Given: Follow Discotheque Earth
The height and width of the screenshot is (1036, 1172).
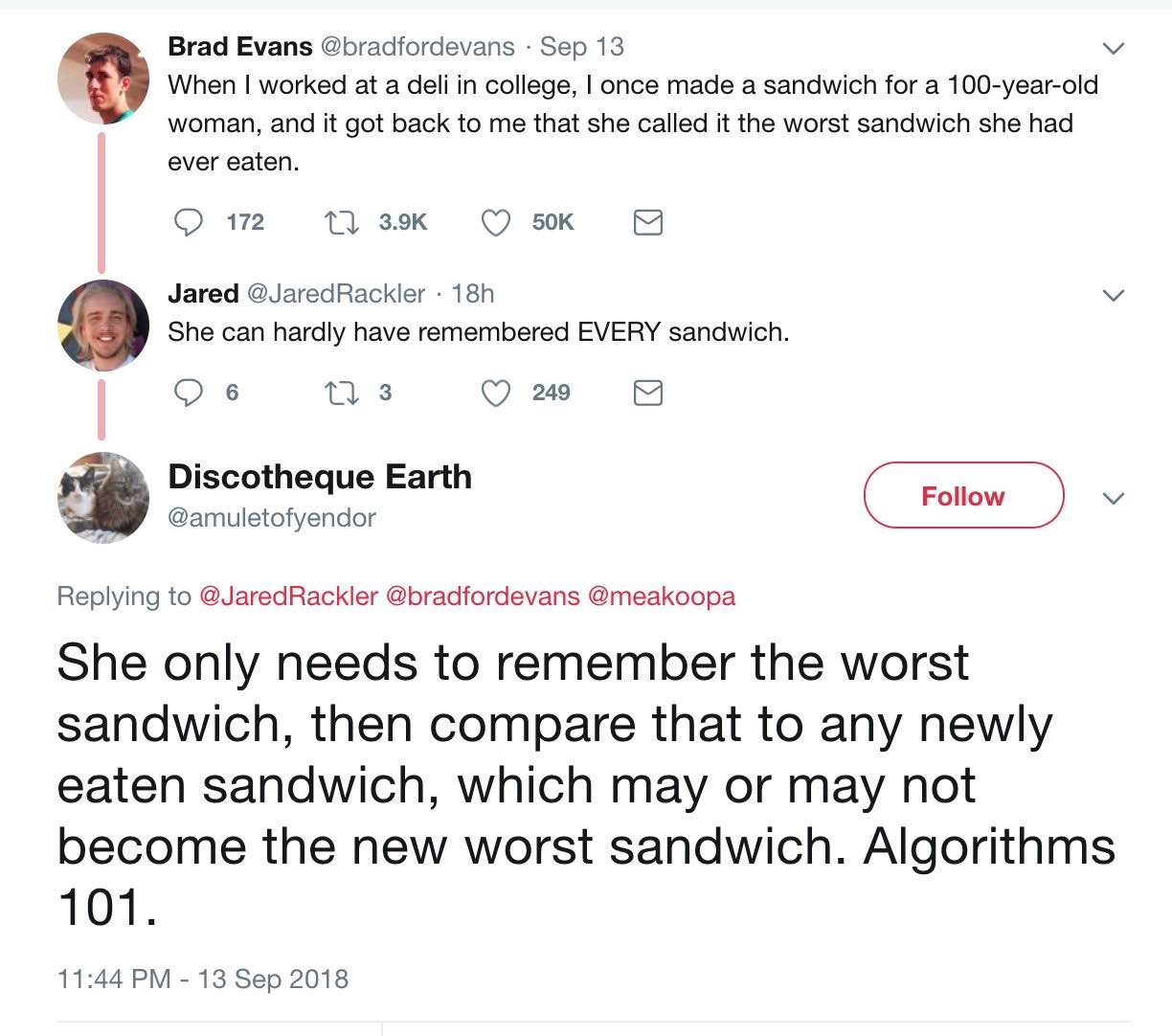Looking at the screenshot, I should tap(963, 495).
